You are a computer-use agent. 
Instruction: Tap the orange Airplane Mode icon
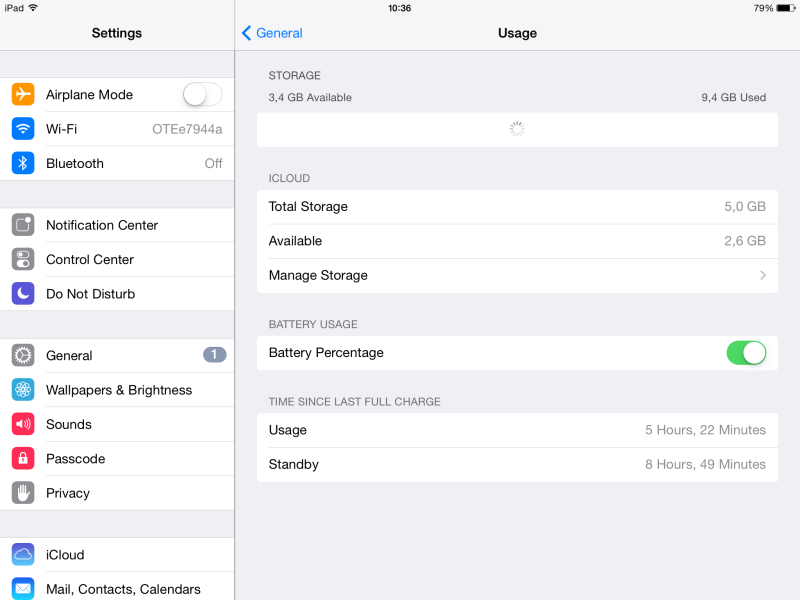(23, 94)
